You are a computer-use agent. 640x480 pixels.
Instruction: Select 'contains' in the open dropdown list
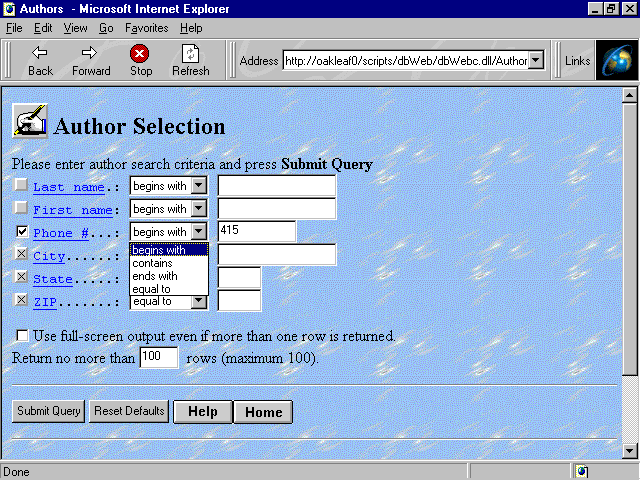tap(152, 263)
